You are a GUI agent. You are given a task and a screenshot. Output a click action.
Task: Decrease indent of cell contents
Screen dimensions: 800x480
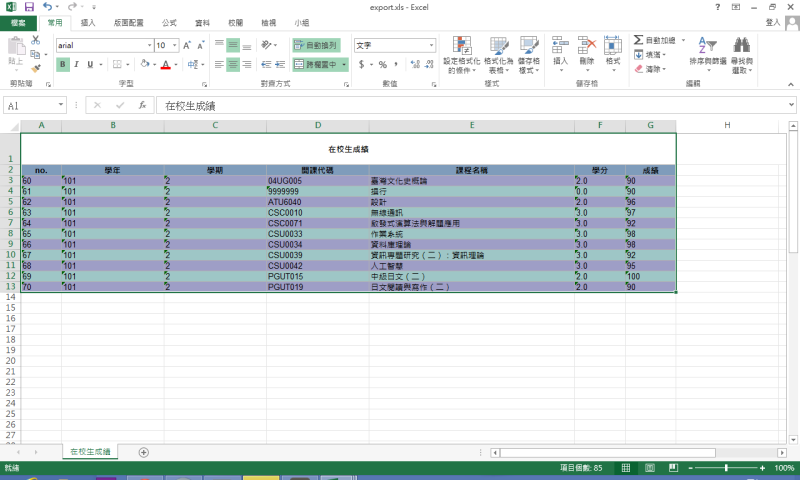[x=266, y=64]
